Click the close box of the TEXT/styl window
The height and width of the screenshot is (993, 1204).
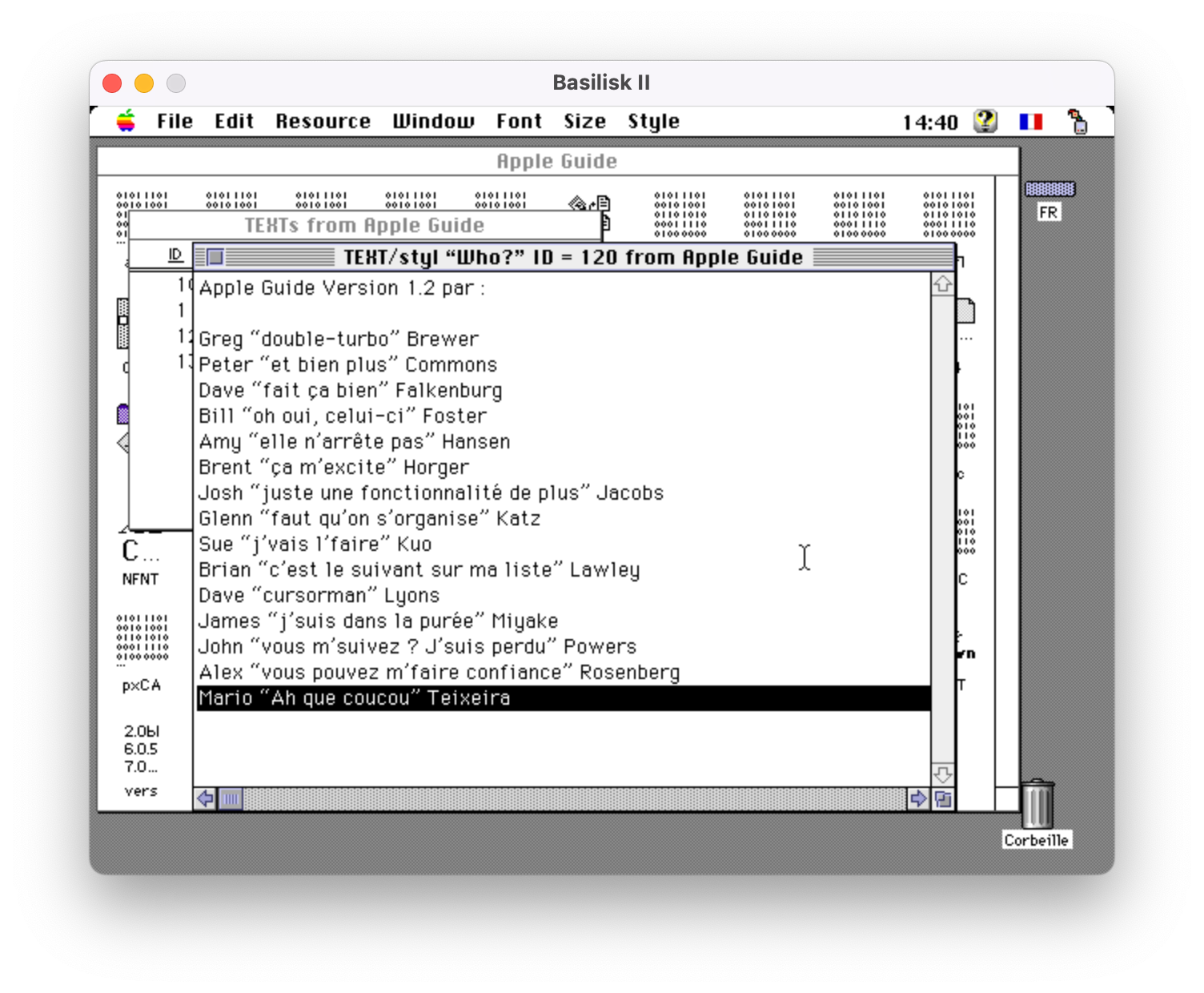pos(215,257)
